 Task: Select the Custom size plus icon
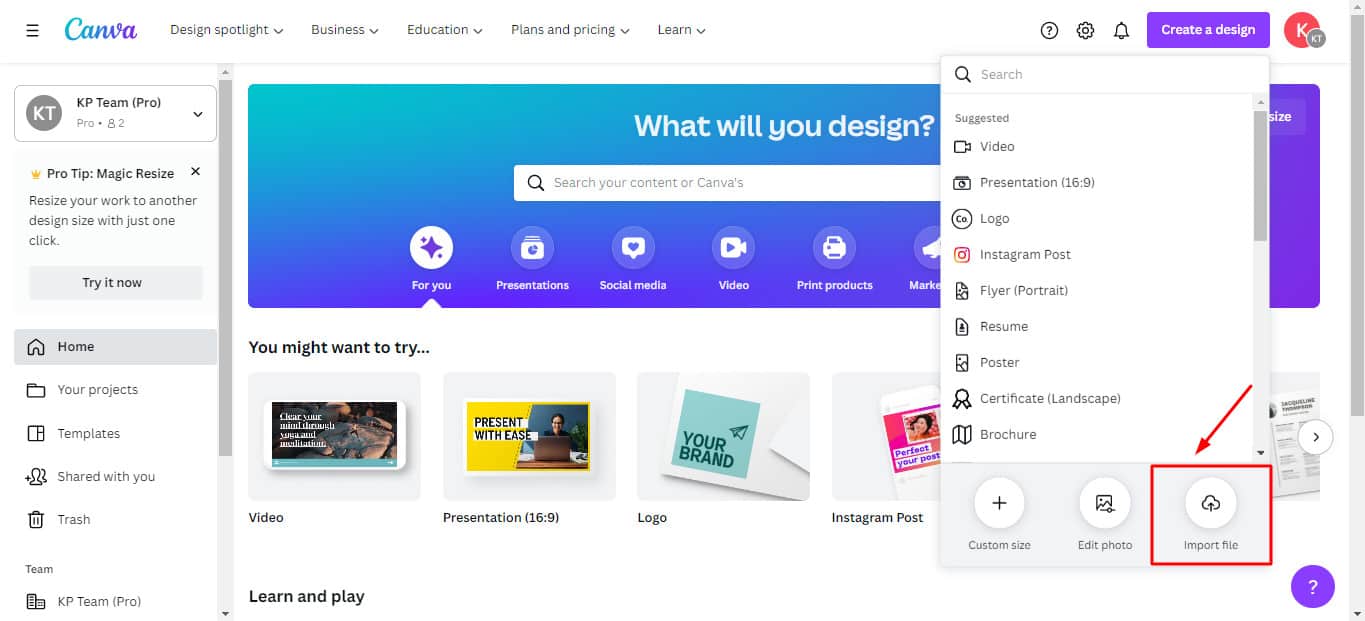pyautogui.click(x=999, y=504)
